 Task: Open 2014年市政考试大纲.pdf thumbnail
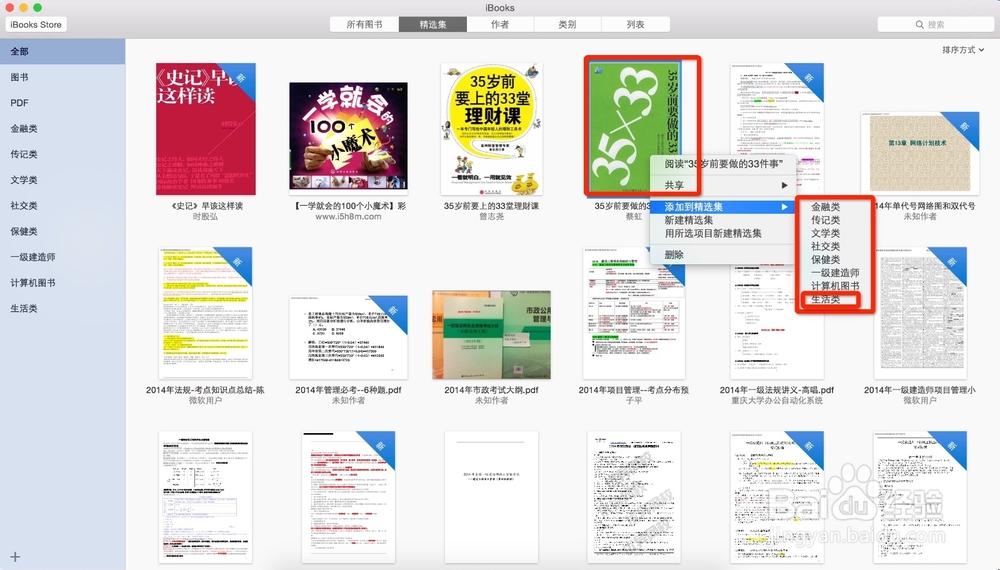492,335
